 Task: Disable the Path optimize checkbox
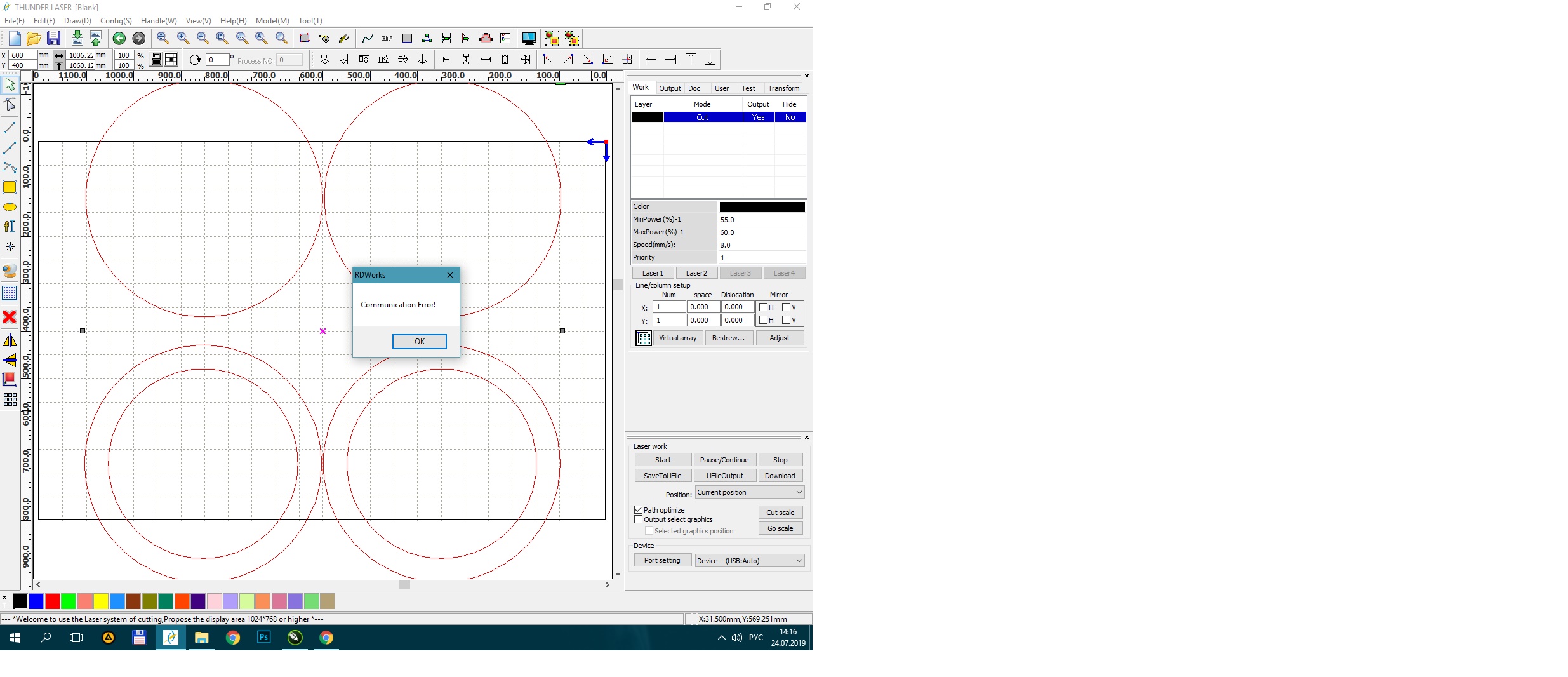click(x=638, y=510)
